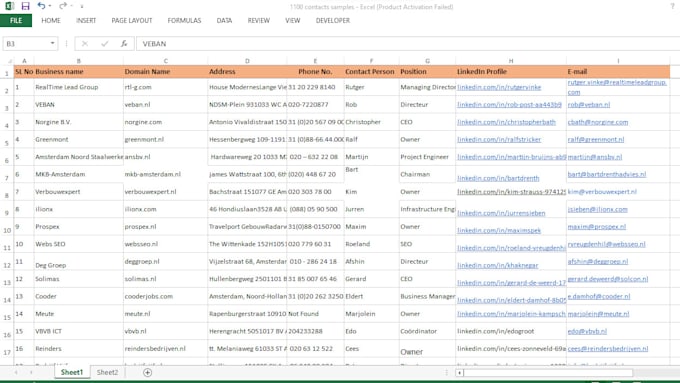Switch to the DATA ribbon tab
Image resolution: width=680 pixels, height=383 pixels.
(224, 20)
